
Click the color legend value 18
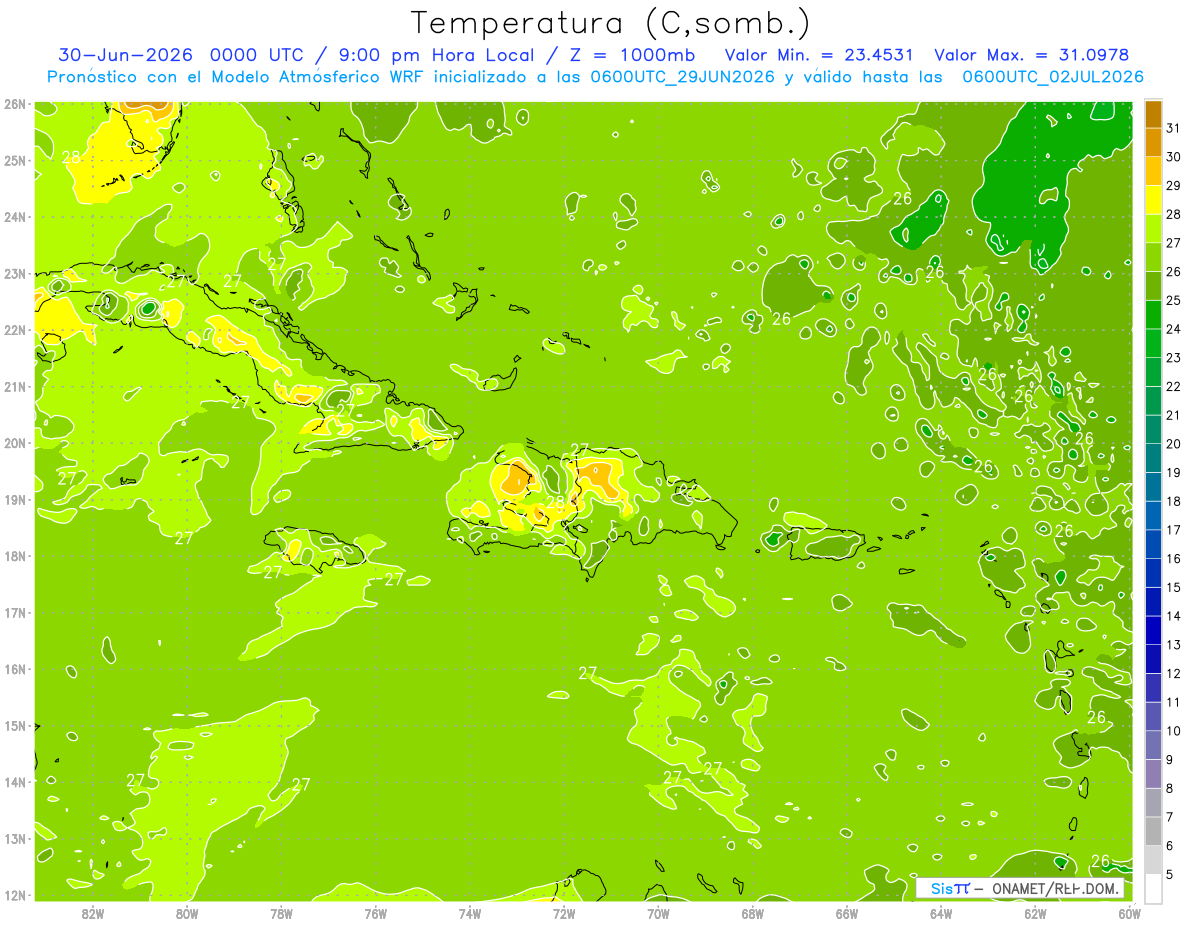pos(1173,501)
